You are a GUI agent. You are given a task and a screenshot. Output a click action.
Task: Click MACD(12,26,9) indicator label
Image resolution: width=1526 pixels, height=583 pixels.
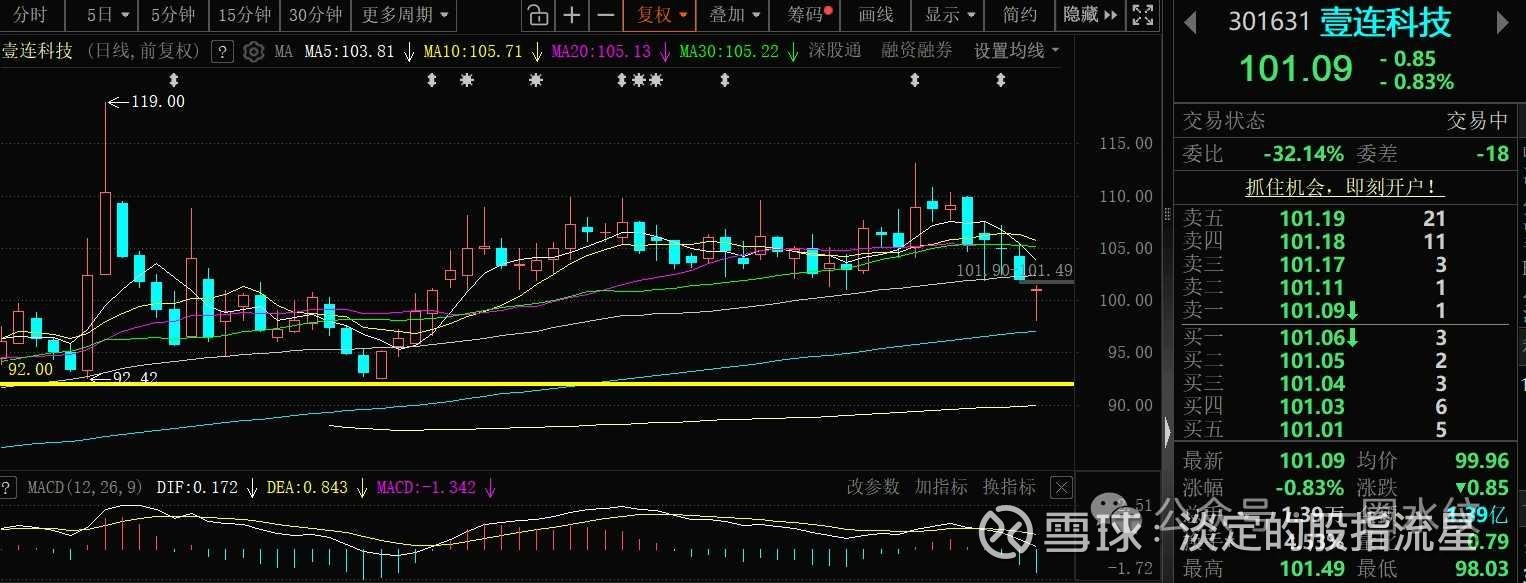point(87,488)
